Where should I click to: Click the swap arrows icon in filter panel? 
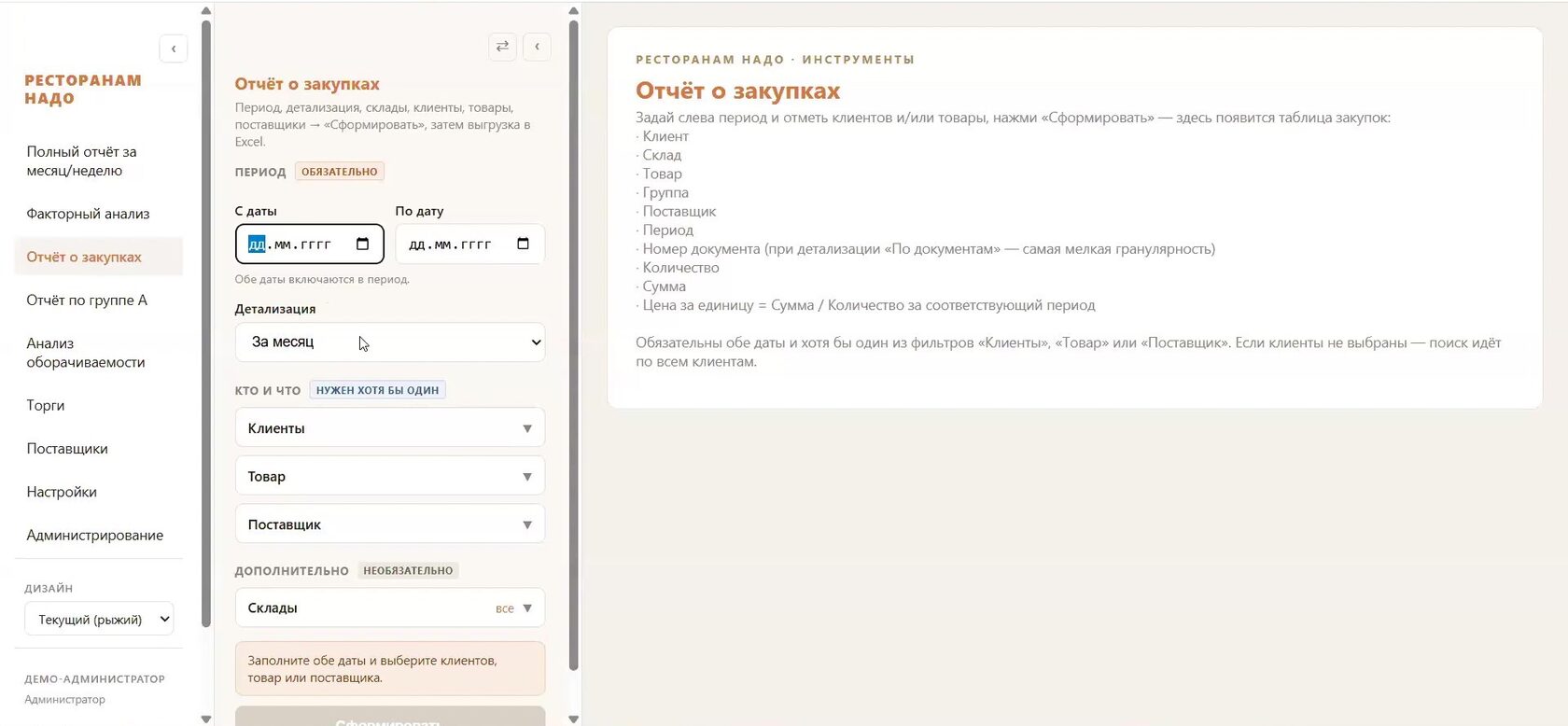click(x=502, y=47)
